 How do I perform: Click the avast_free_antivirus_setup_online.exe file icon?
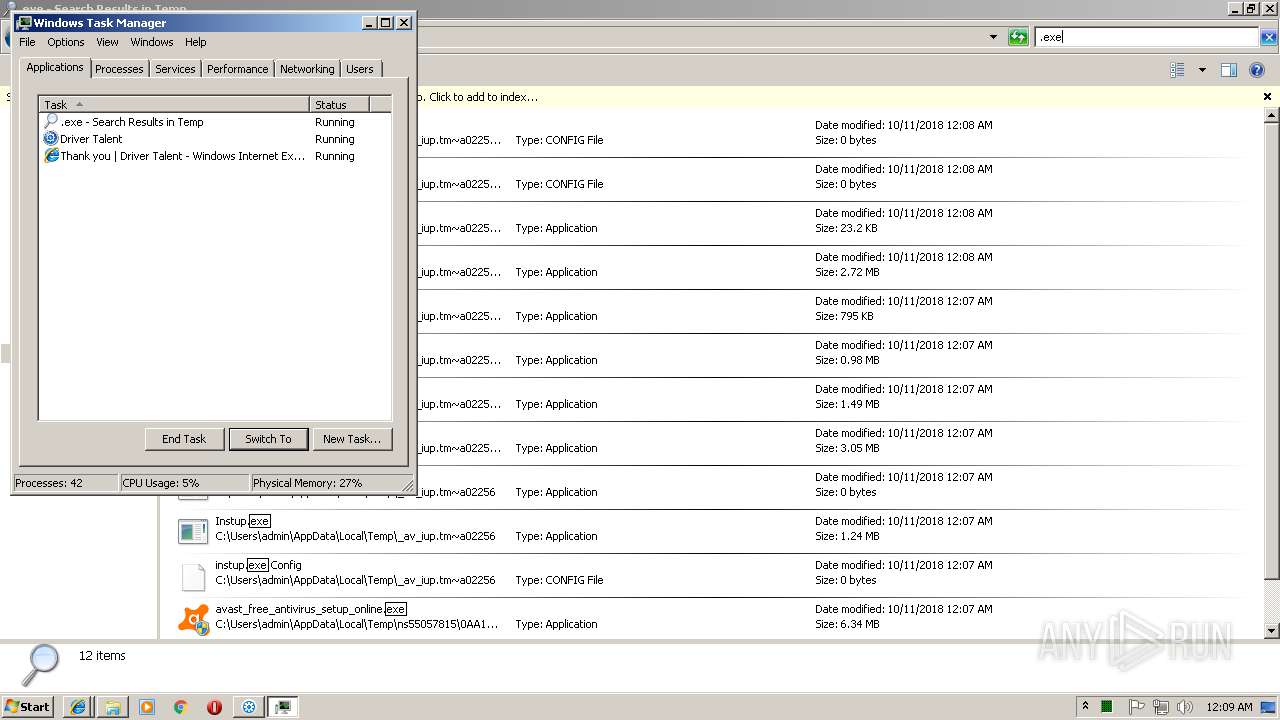193,619
